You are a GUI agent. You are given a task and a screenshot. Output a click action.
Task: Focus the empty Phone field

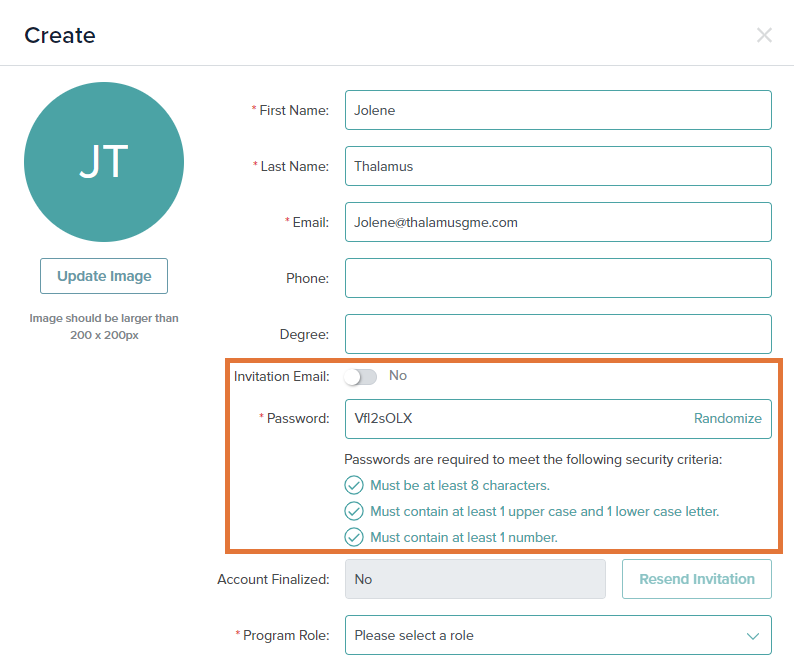[558, 278]
